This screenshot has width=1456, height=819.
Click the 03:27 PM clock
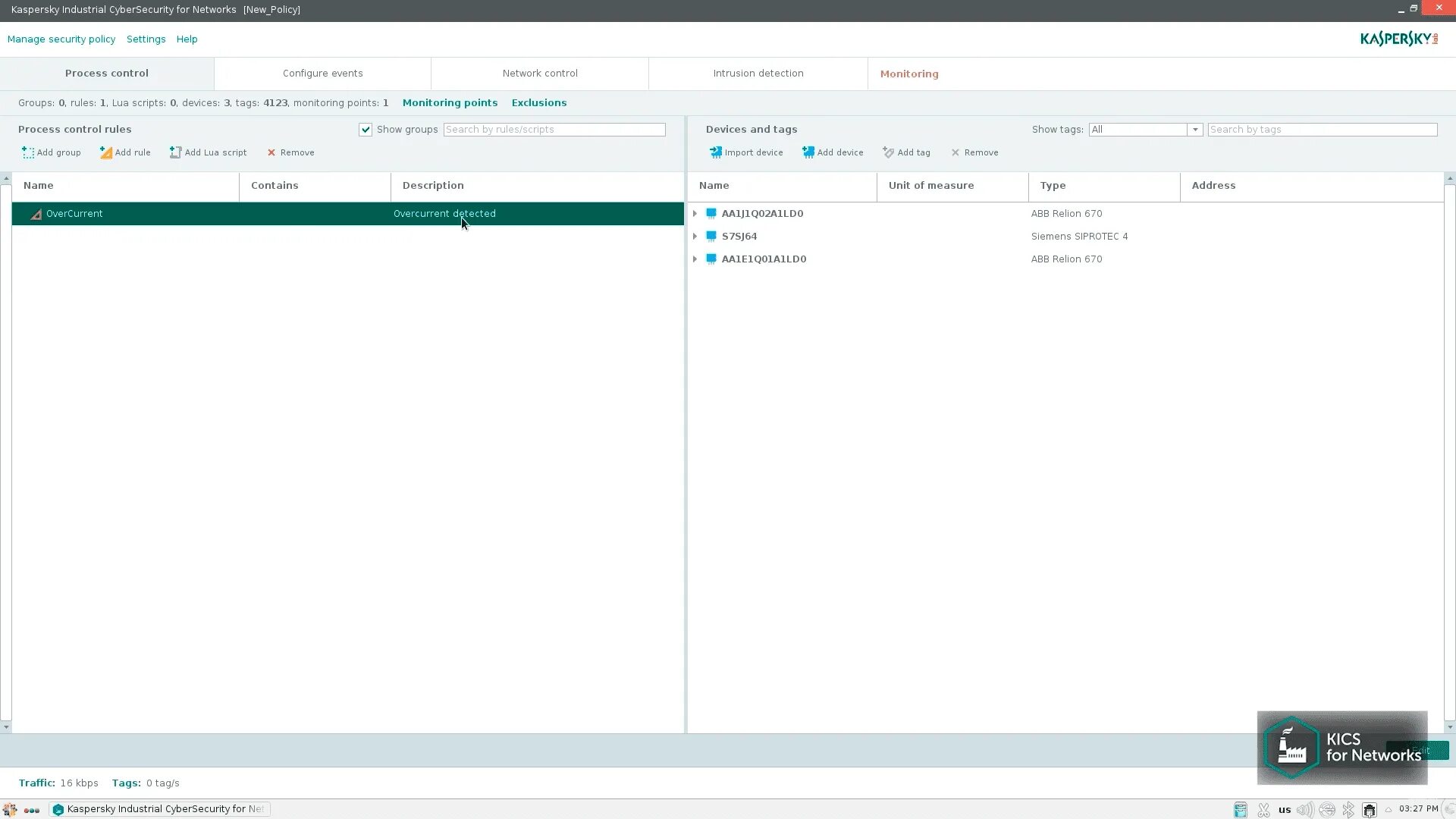click(x=1418, y=809)
